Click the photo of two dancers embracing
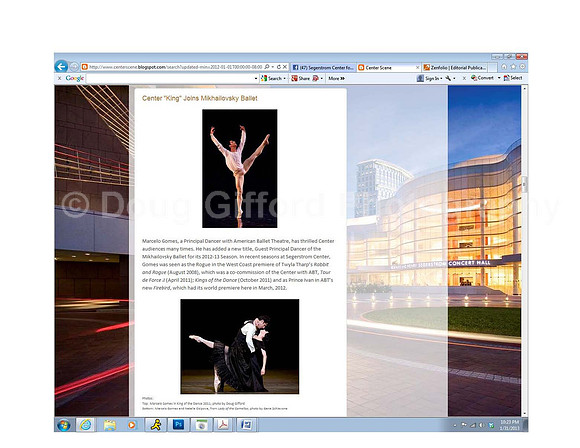Screen dimensions: 580x448 (x=240, y=346)
